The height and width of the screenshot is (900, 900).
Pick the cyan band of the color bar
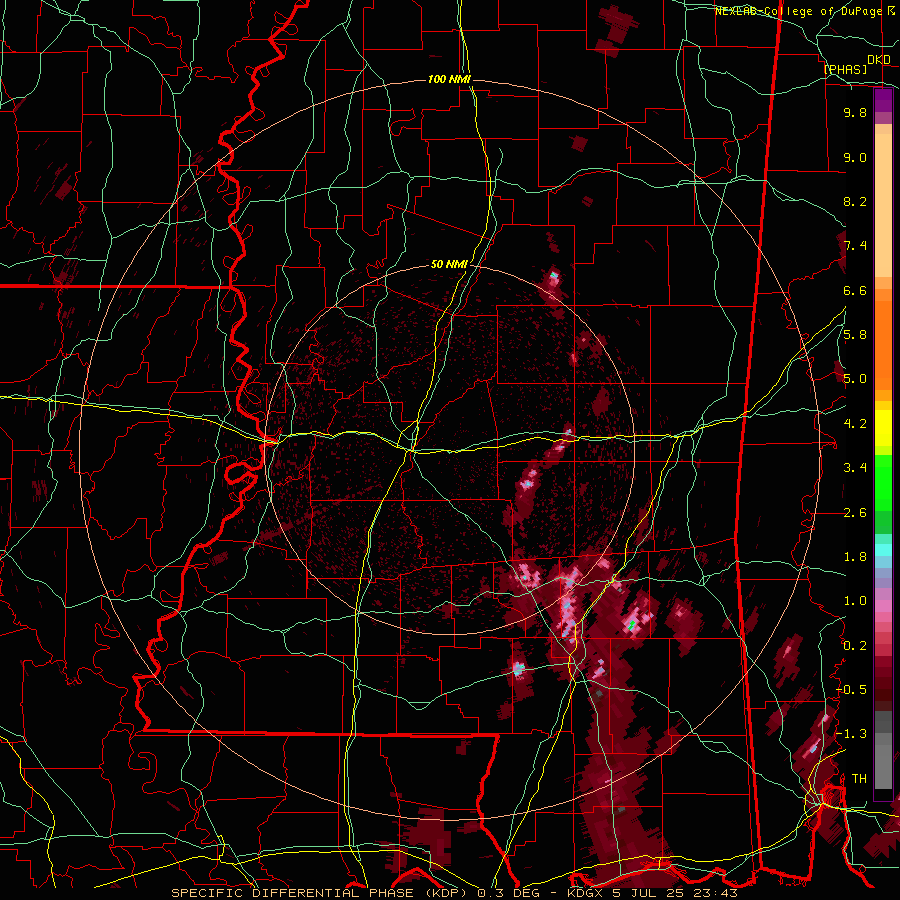(x=883, y=550)
